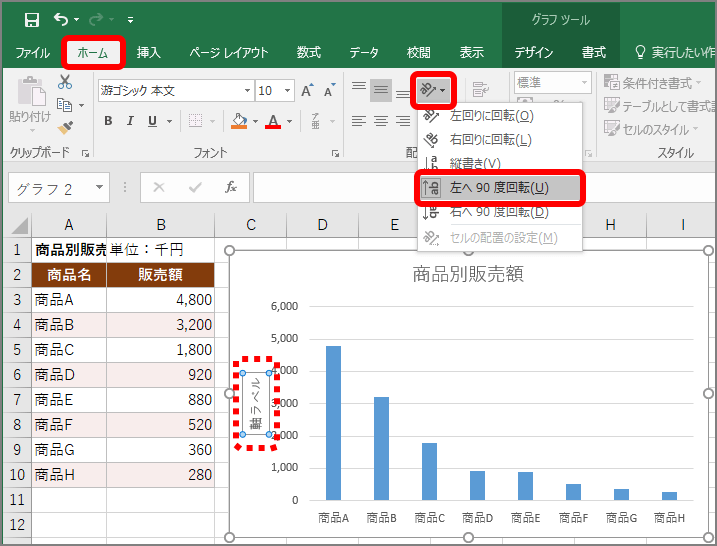The height and width of the screenshot is (546, 717).
Task: Click the 商品A bar in chart
Action: (x=333, y=423)
